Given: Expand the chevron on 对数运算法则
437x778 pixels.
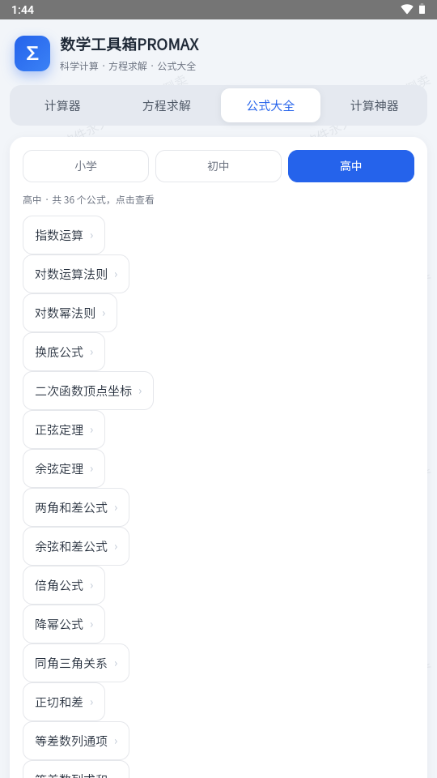Looking at the screenshot, I should [116, 274].
